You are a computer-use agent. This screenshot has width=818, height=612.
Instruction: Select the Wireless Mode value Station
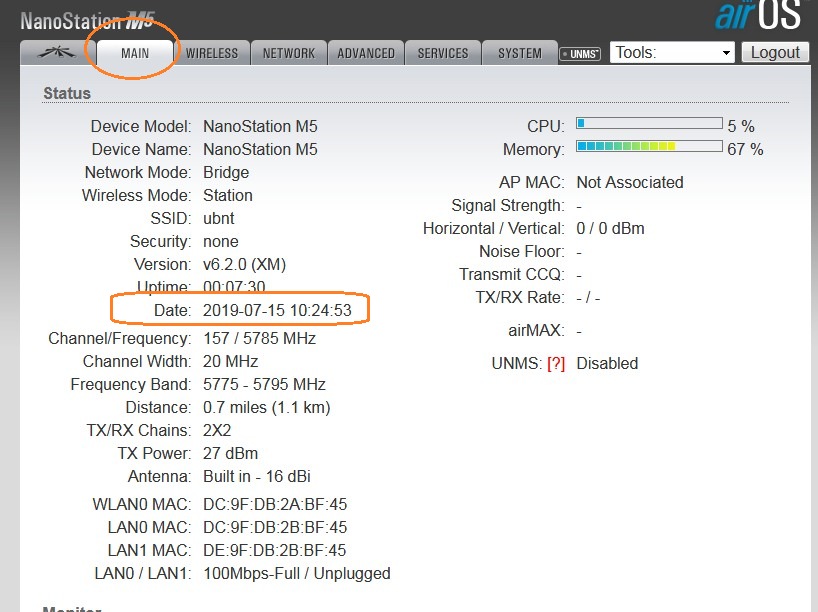point(228,195)
